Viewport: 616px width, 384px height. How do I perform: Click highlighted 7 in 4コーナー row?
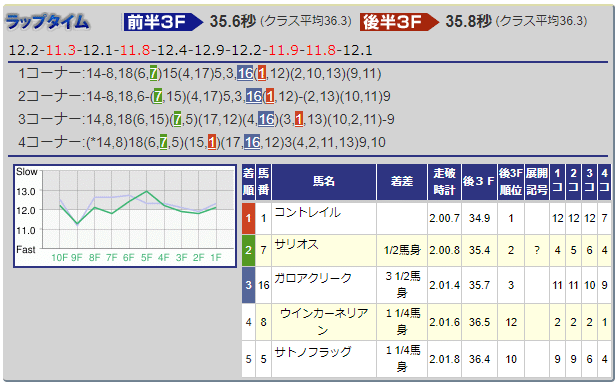[x=163, y=142]
